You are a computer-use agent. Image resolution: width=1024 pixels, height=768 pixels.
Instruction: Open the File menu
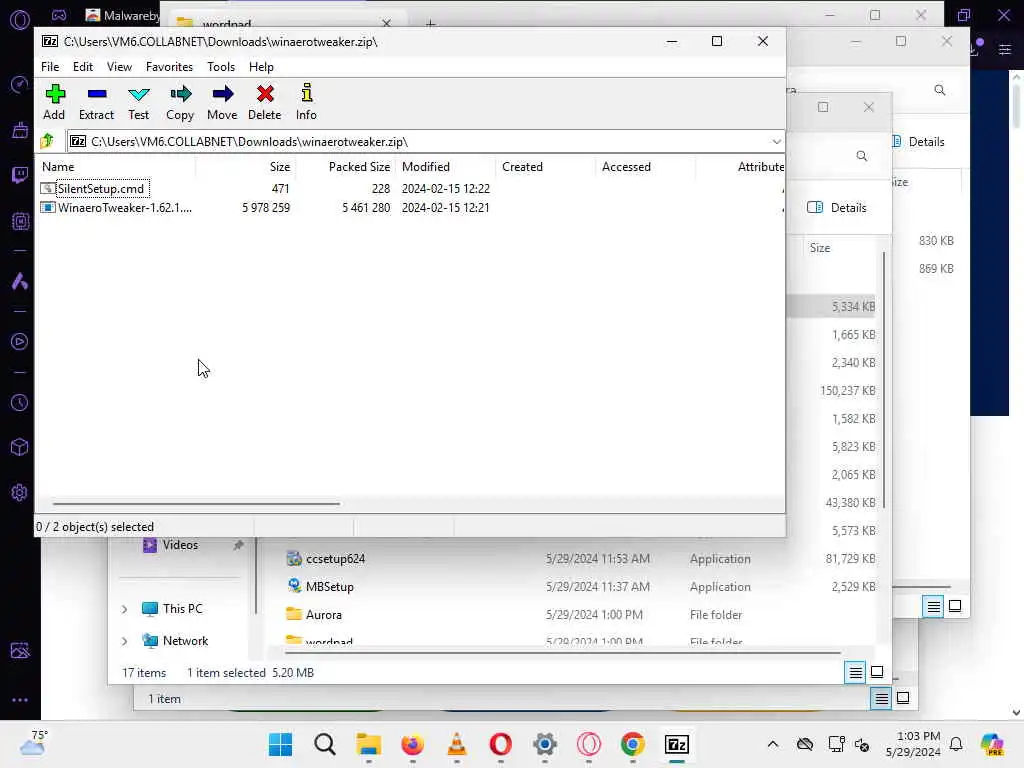tap(50, 67)
